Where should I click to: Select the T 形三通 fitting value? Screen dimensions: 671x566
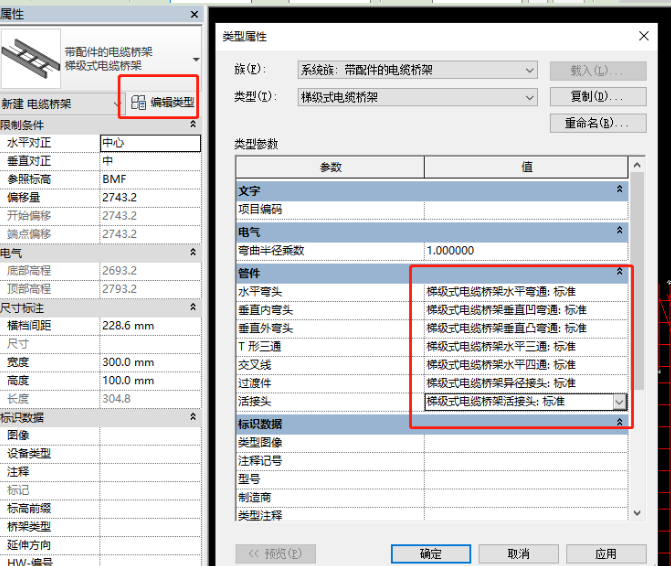coord(526,347)
